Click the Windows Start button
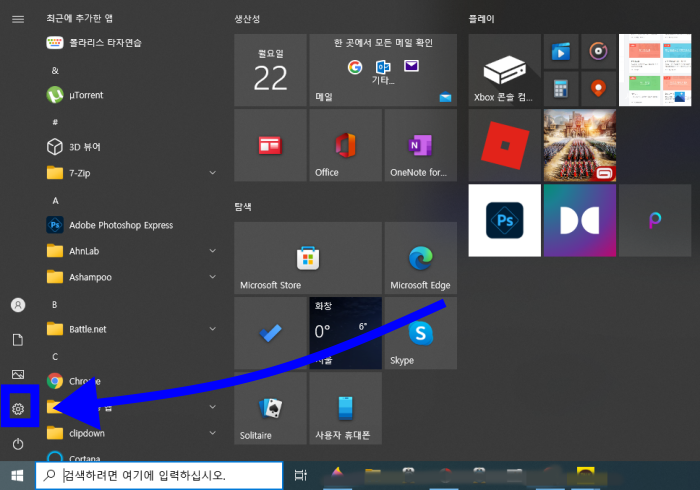The image size is (700, 490). (17, 476)
